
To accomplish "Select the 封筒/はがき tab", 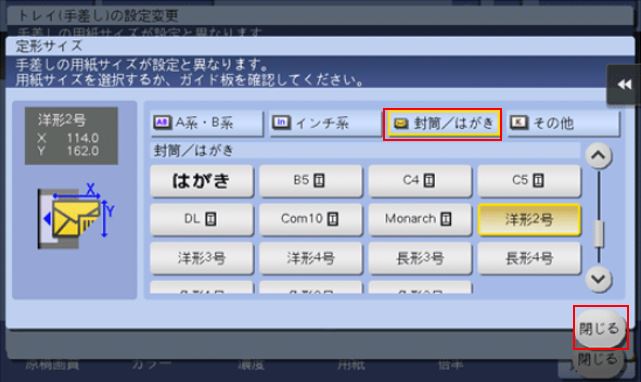I will (x=443, y=124).
